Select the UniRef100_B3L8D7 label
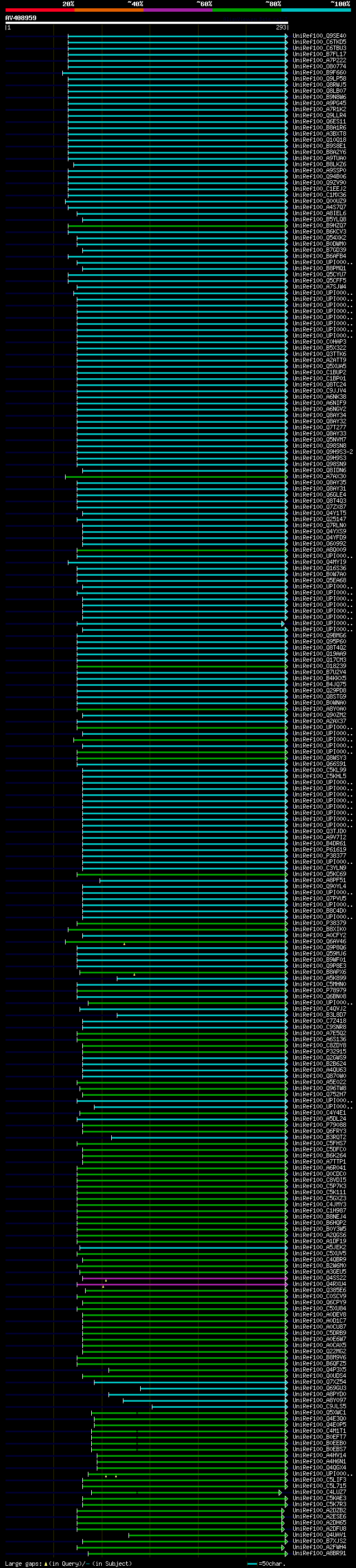This screenshot has width=356, height=1568. click(x=319, y=1015)
